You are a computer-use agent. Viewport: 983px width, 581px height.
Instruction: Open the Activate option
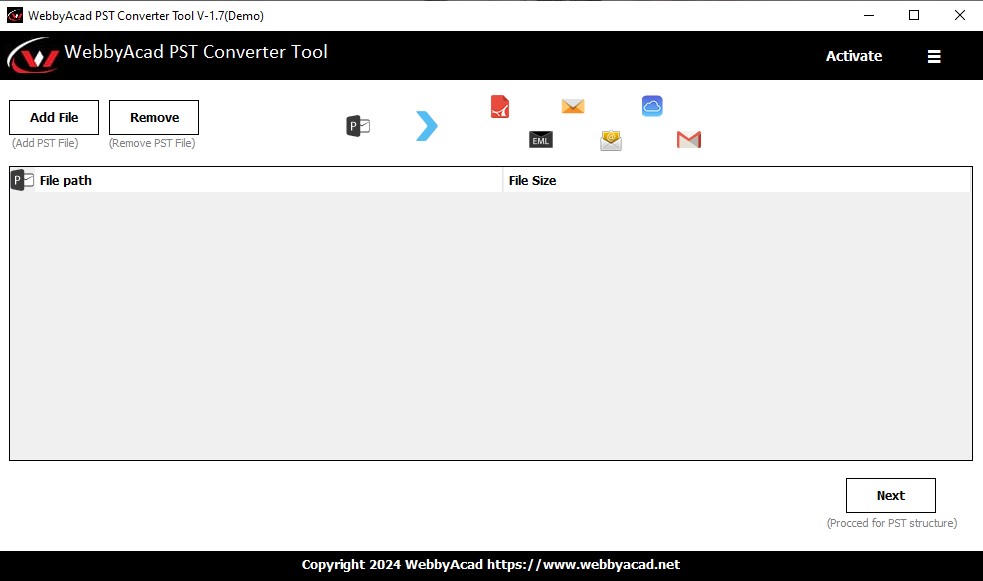(x=853, y=56)
